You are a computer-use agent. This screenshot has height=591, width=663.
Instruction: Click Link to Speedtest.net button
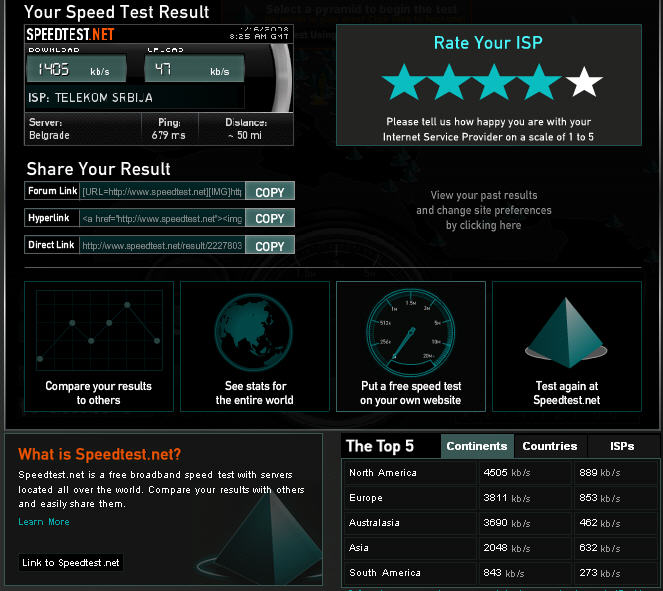point(71,563)
